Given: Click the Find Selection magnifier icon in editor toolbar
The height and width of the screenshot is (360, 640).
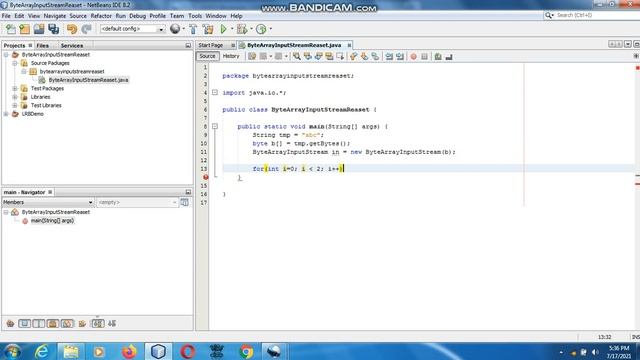Looking at the screenshot, I should (x=297, y=56).
